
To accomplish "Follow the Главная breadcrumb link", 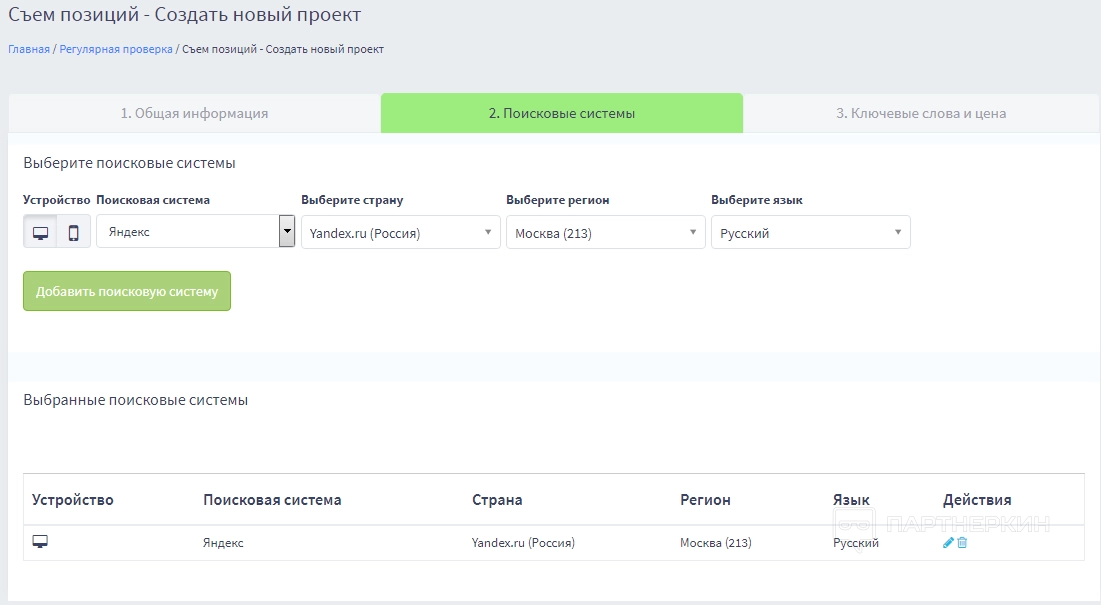I will (x=29, y=49).
